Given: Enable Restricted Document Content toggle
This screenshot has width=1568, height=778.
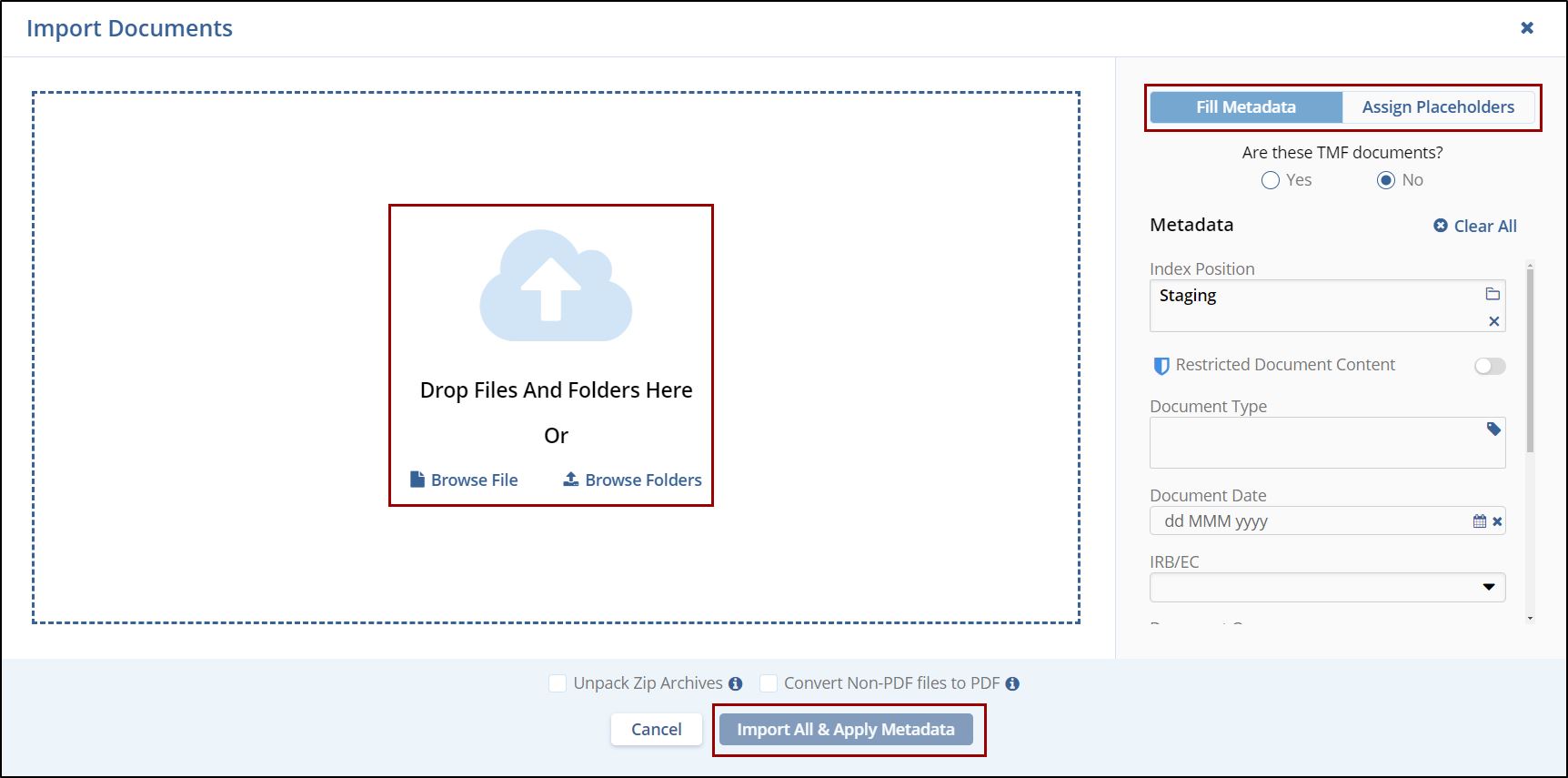Looking at the screenshot, I should click(x=1489, y=366).
